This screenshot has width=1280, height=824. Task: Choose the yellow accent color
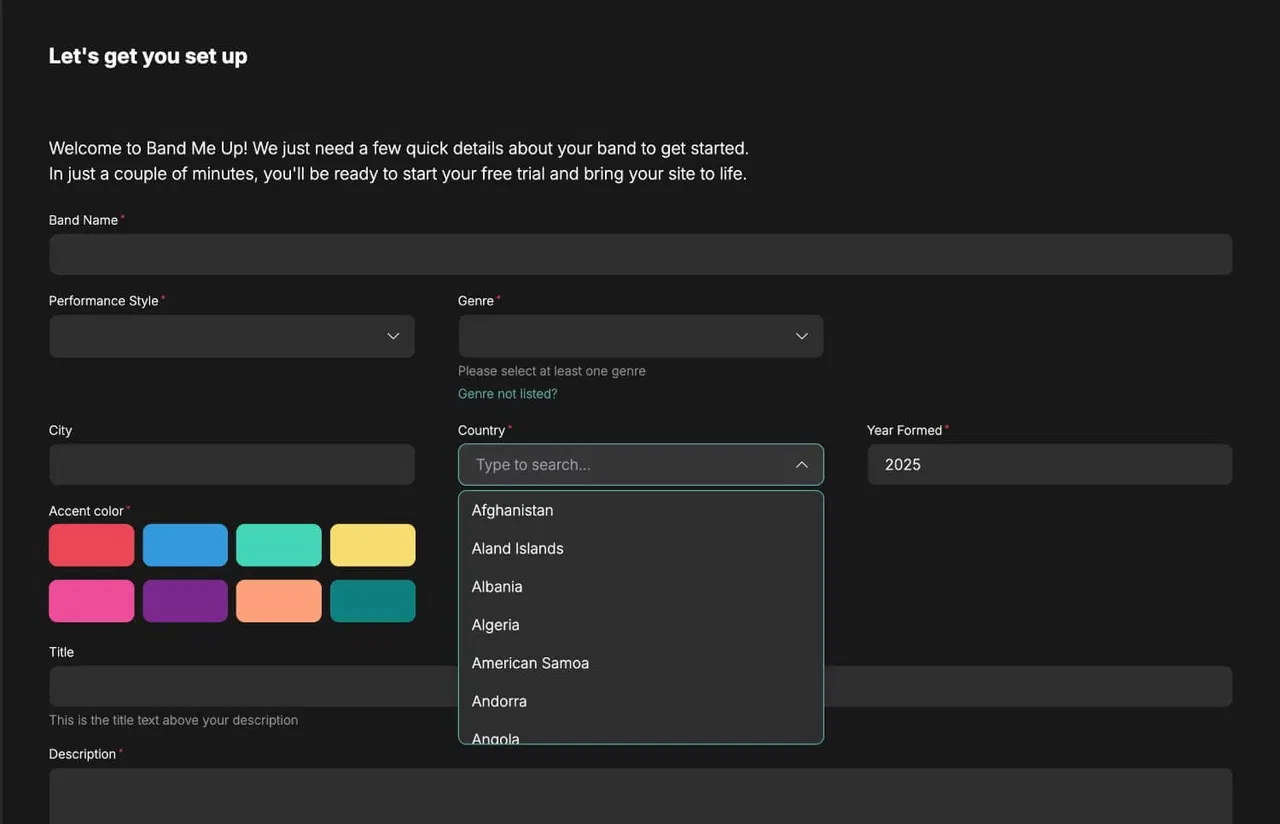point(372,545)
